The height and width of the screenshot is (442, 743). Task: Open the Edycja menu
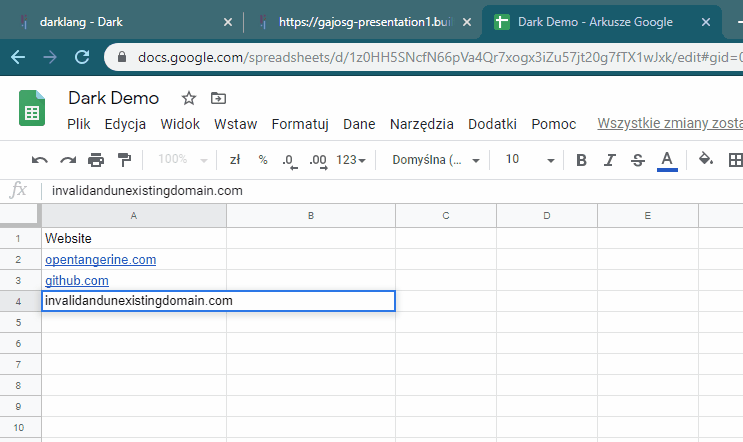click(x=125, y=124)
